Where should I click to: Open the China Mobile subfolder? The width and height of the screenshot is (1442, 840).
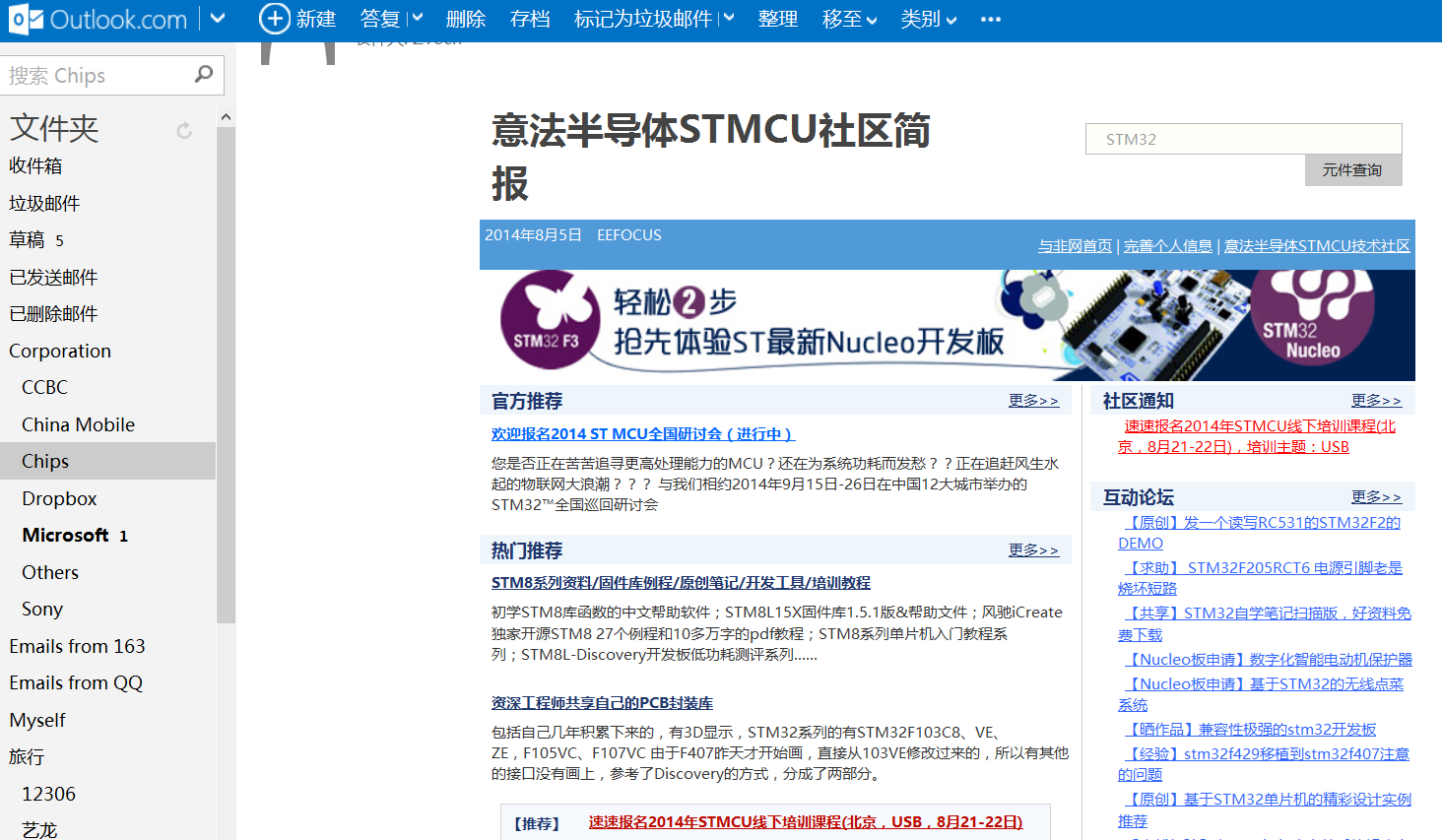[78, 424]
